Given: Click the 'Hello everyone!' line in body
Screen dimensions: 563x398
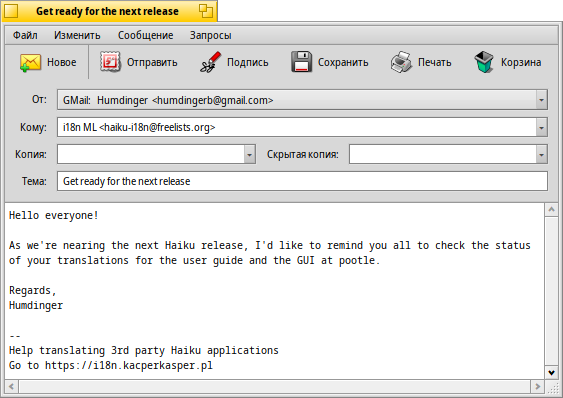Looking at the screenshot, I should [x=54, y=216].
